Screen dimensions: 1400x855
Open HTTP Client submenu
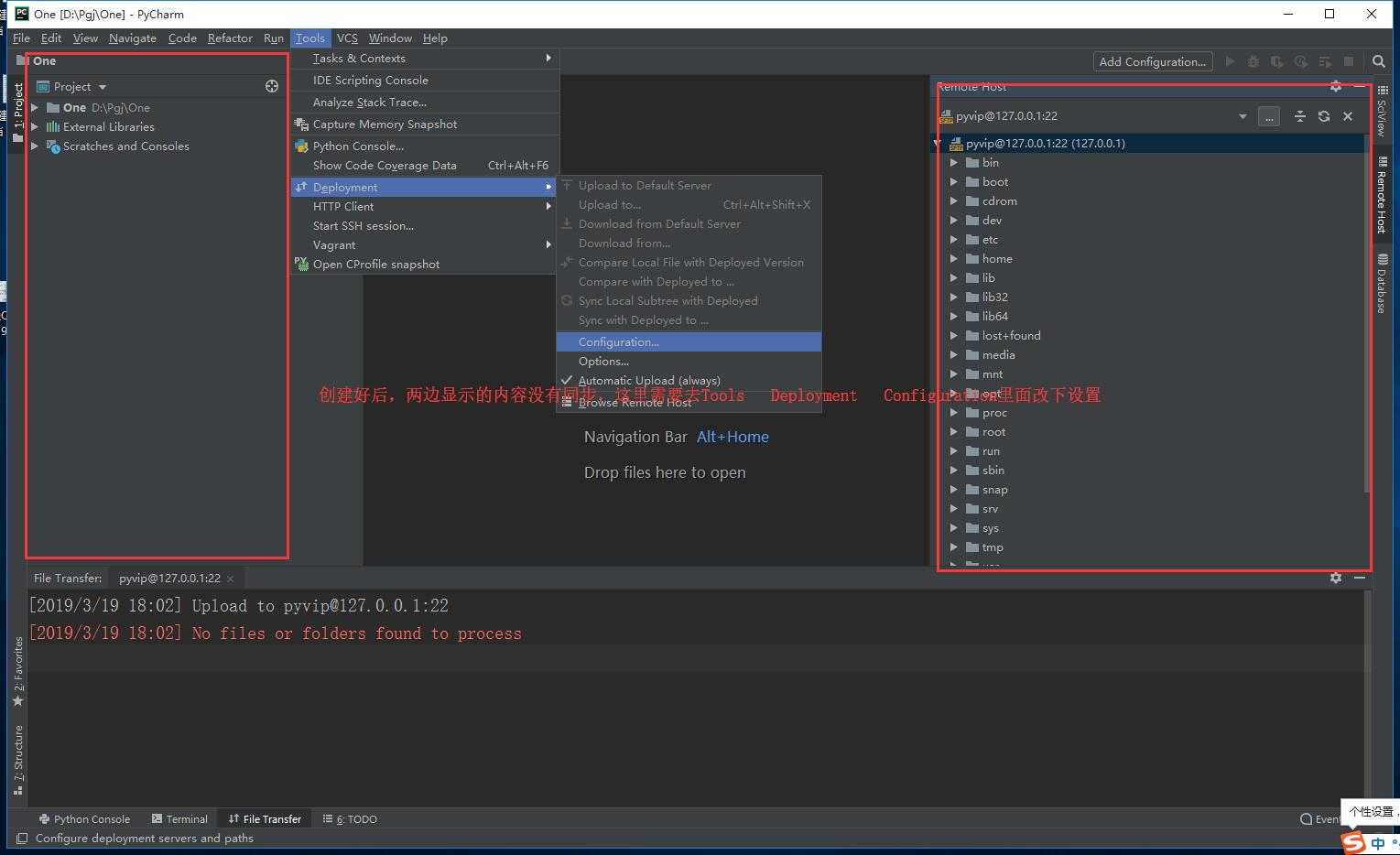click(424, 206)
